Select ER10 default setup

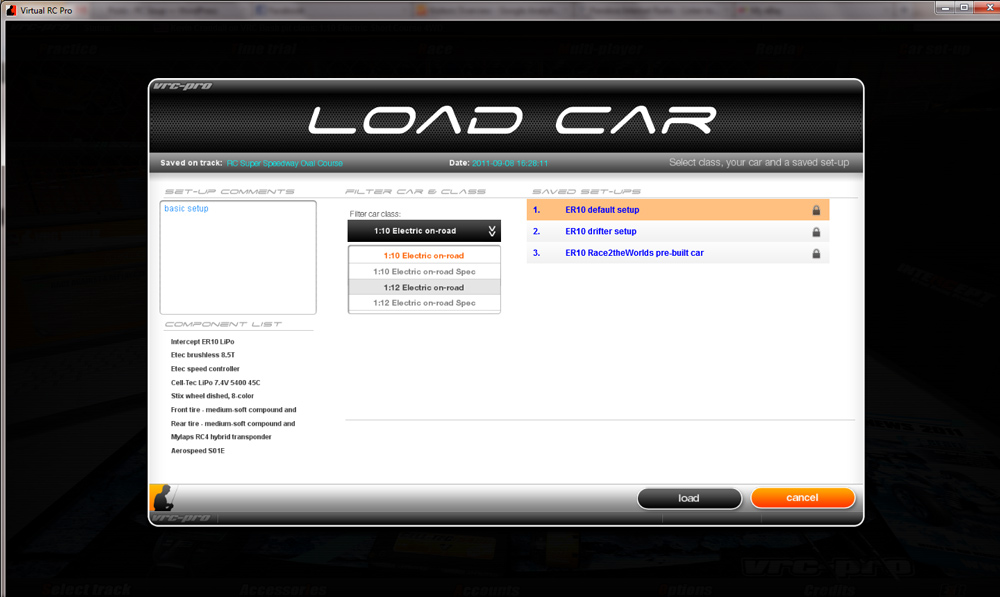coord(678,210)
